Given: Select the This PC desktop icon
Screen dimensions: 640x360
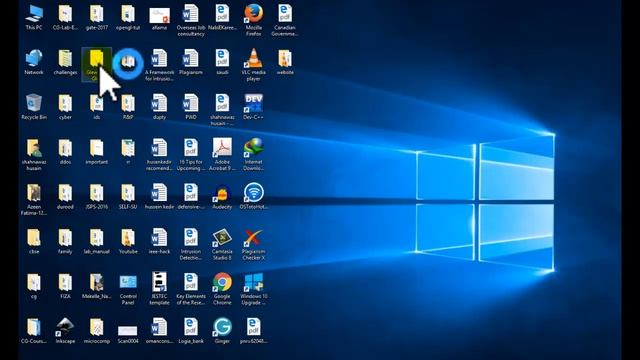Looking at the screenshot, I should pyautogui.click(x=34, y=18).
